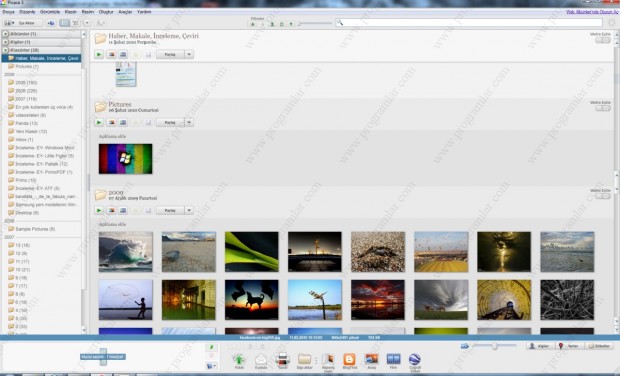Click the Kolaj collage icon
Screen dimensions: 620x376
tap(372, 360)
